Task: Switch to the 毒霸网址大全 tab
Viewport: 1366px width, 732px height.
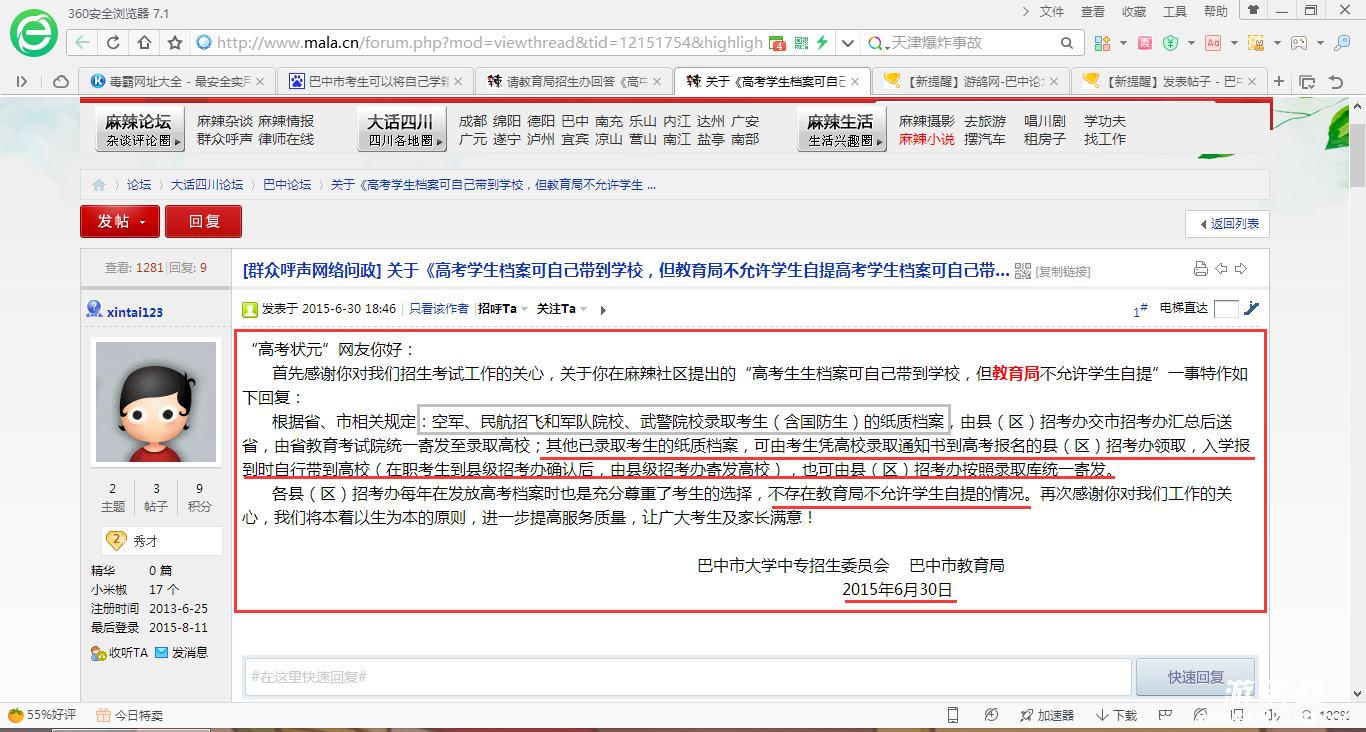Action: coord(170,81)
